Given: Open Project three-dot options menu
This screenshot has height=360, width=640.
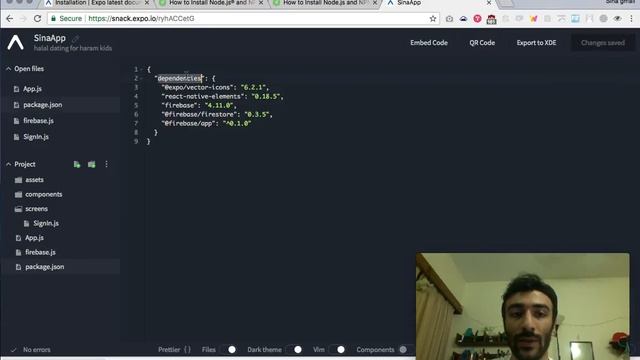Looking at the screenshot, I should 107,164.
